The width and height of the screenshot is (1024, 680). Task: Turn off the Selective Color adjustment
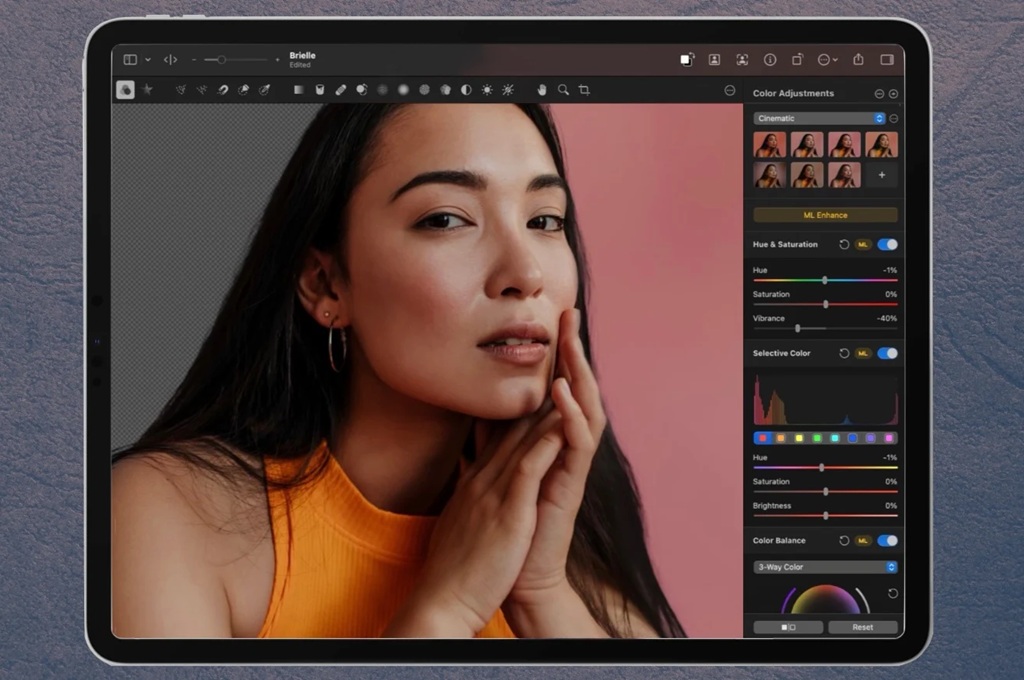click(887, 353)
